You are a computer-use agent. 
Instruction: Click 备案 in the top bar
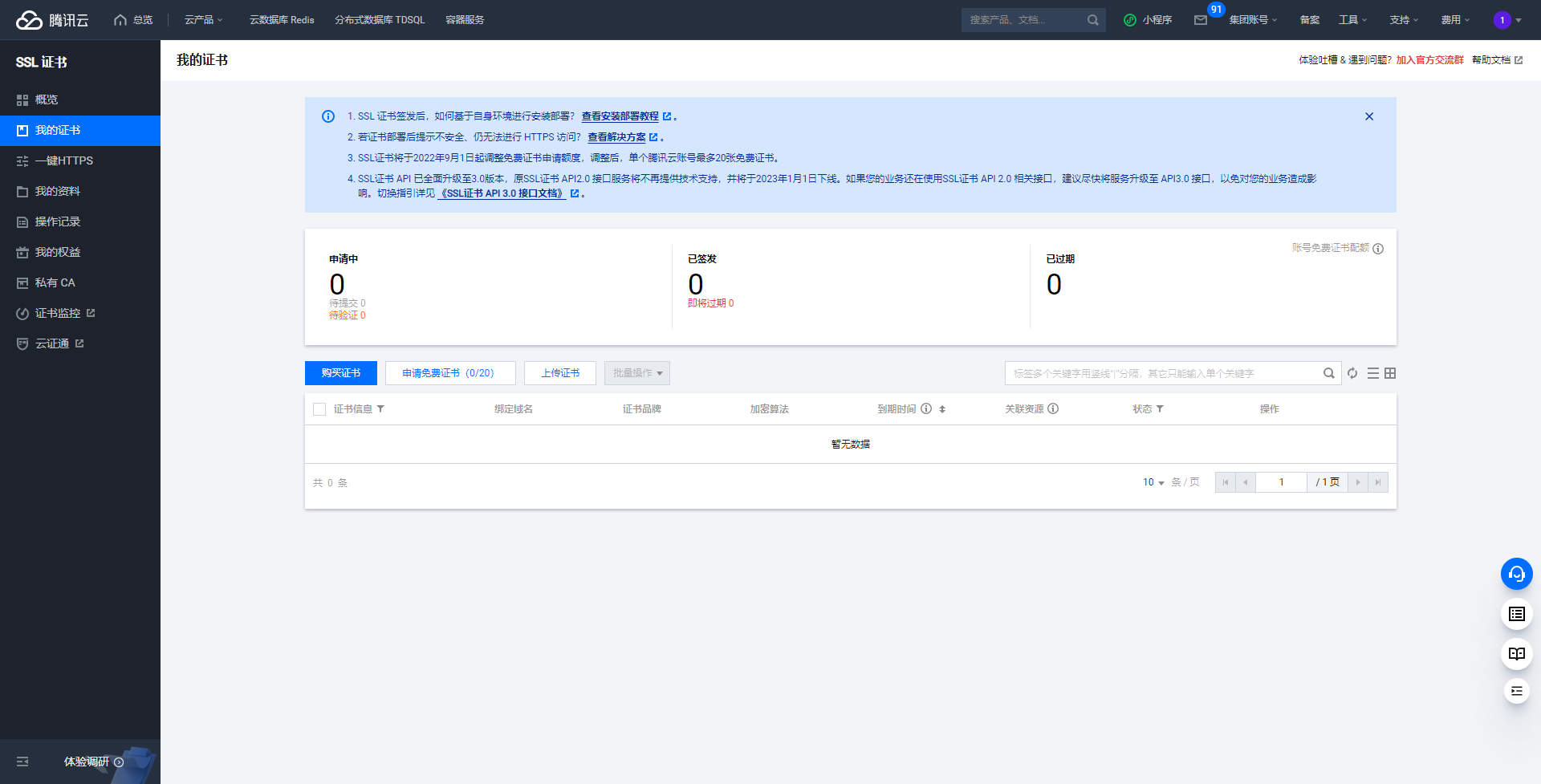(x=1310, y=20)
